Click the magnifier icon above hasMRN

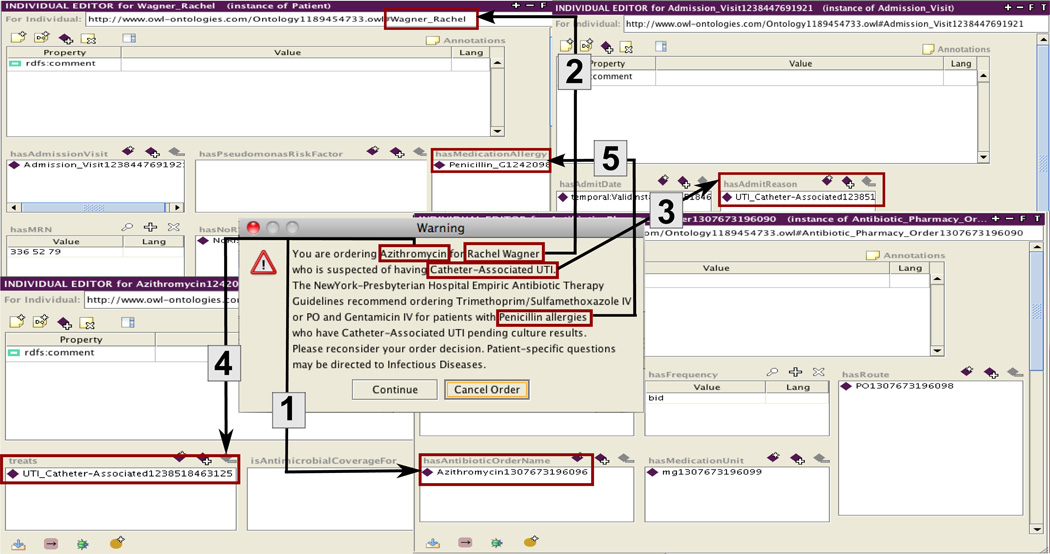127,228
